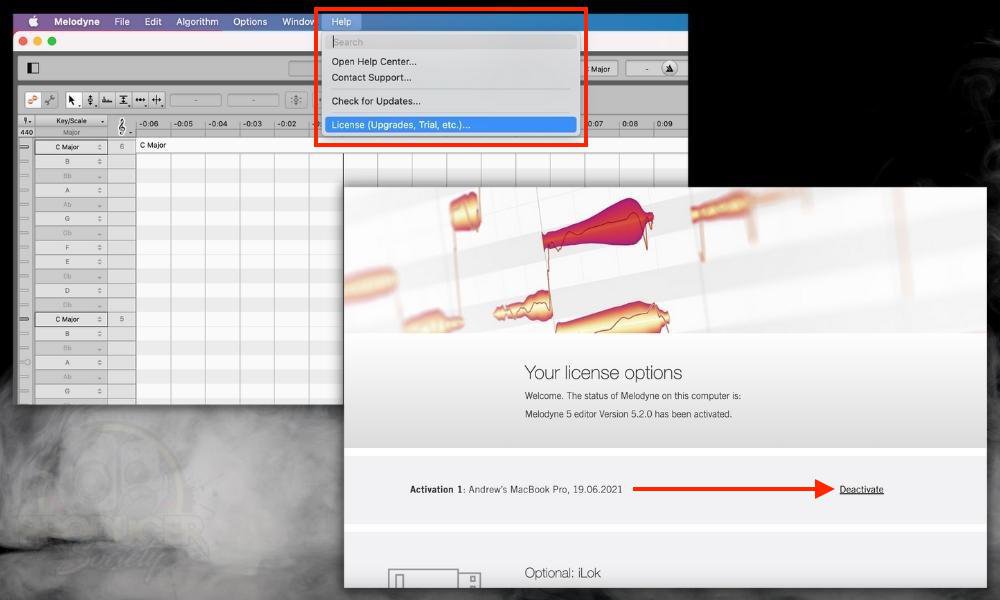Click the -0:02 mark on time ruler
Viewport: 1000px width, 600px height.
286,124
